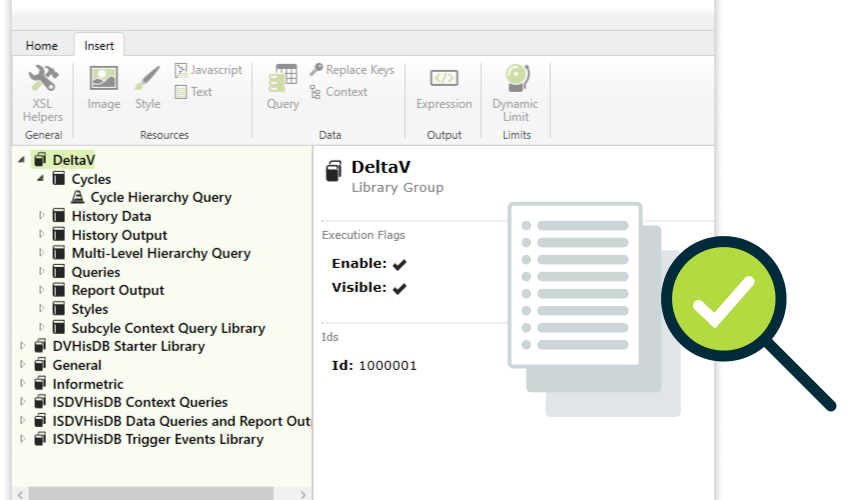Insert a Query item
The image size is (868, 500).
tap(283, 87)
